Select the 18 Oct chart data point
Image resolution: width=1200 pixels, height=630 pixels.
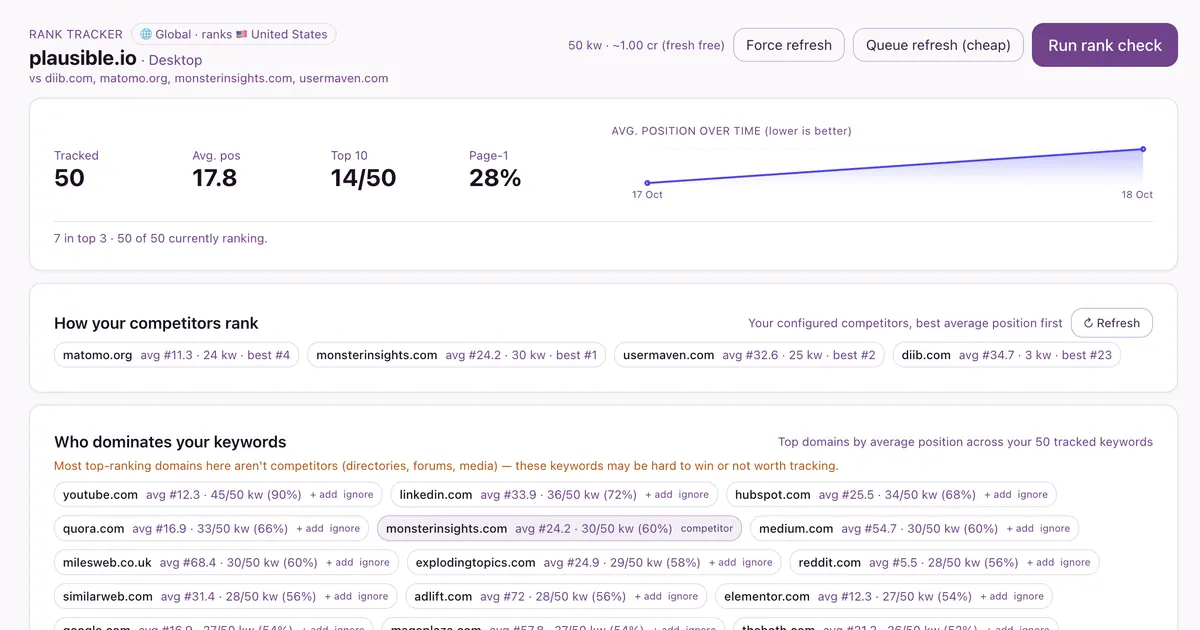coord(1143,149)
